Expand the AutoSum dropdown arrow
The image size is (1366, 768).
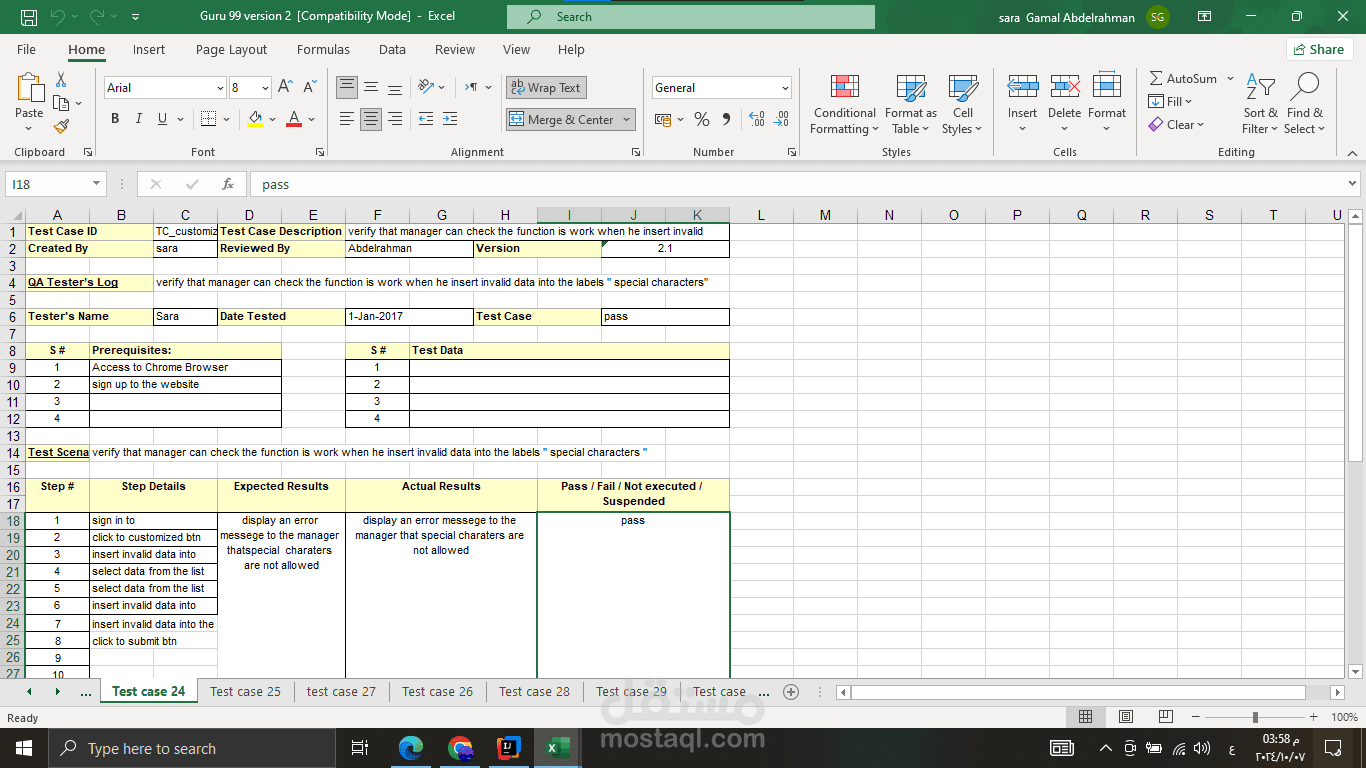tap(1230, 79)
